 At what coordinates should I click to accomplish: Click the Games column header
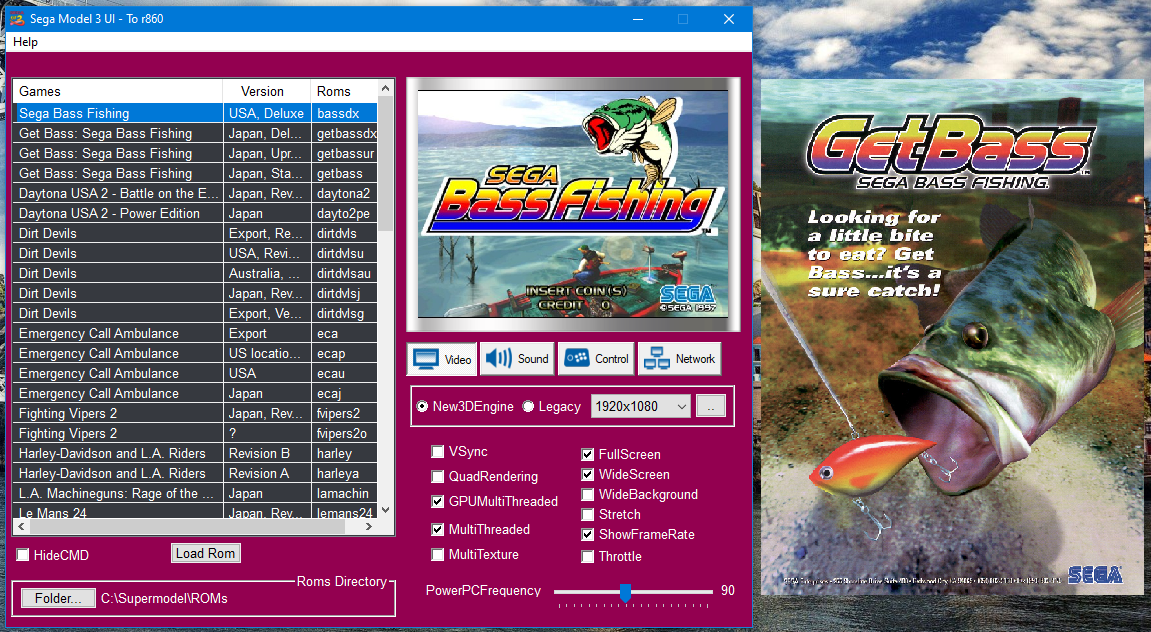tap(117, 91)
